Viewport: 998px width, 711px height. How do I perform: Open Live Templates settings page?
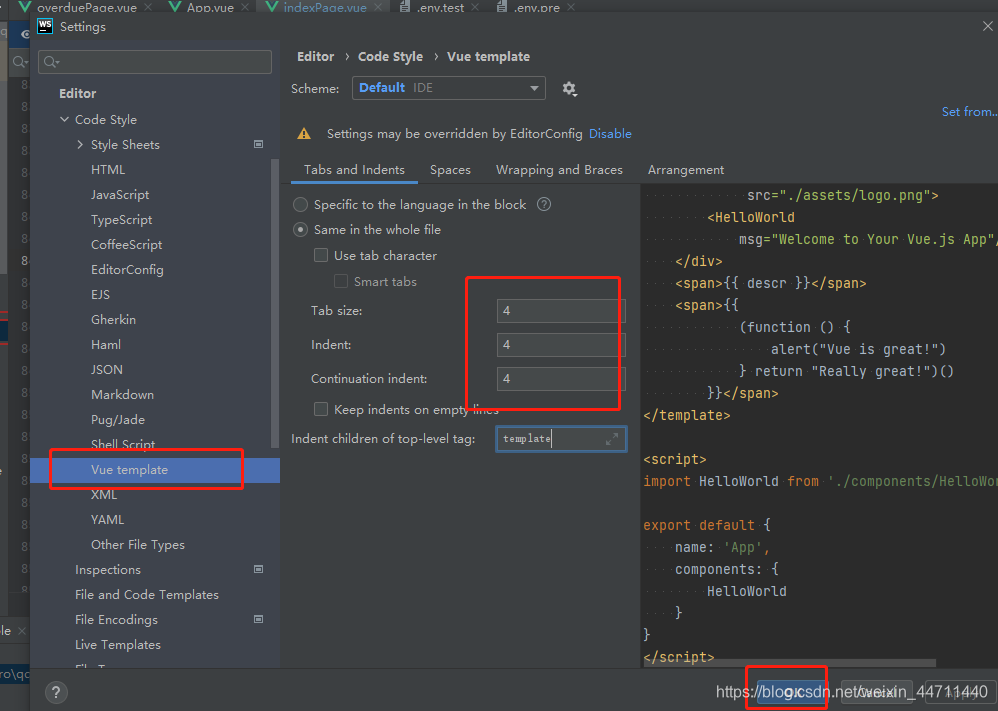(118, 645)
